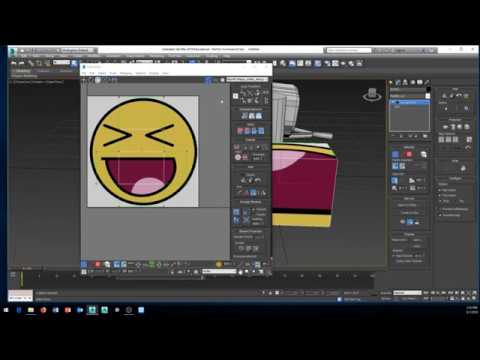Viewport: 480px width, 360px height.
Task: Click Planar Map icon in Projection rollout
Action: tap(445, 127)
